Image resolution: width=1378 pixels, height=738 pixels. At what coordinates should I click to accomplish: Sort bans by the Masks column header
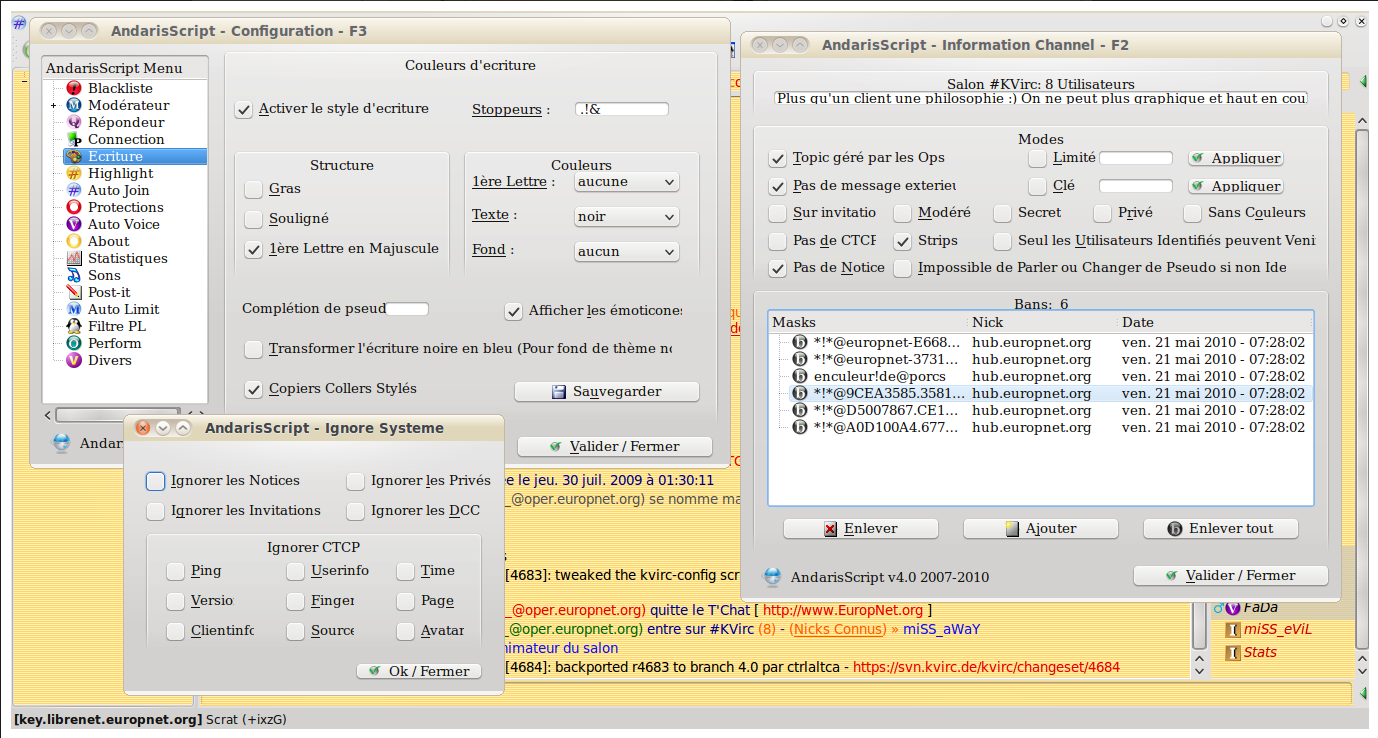coord(869,322)
